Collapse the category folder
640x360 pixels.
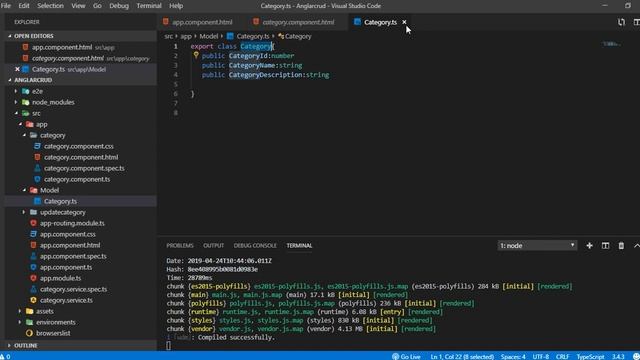pos(52,135)
